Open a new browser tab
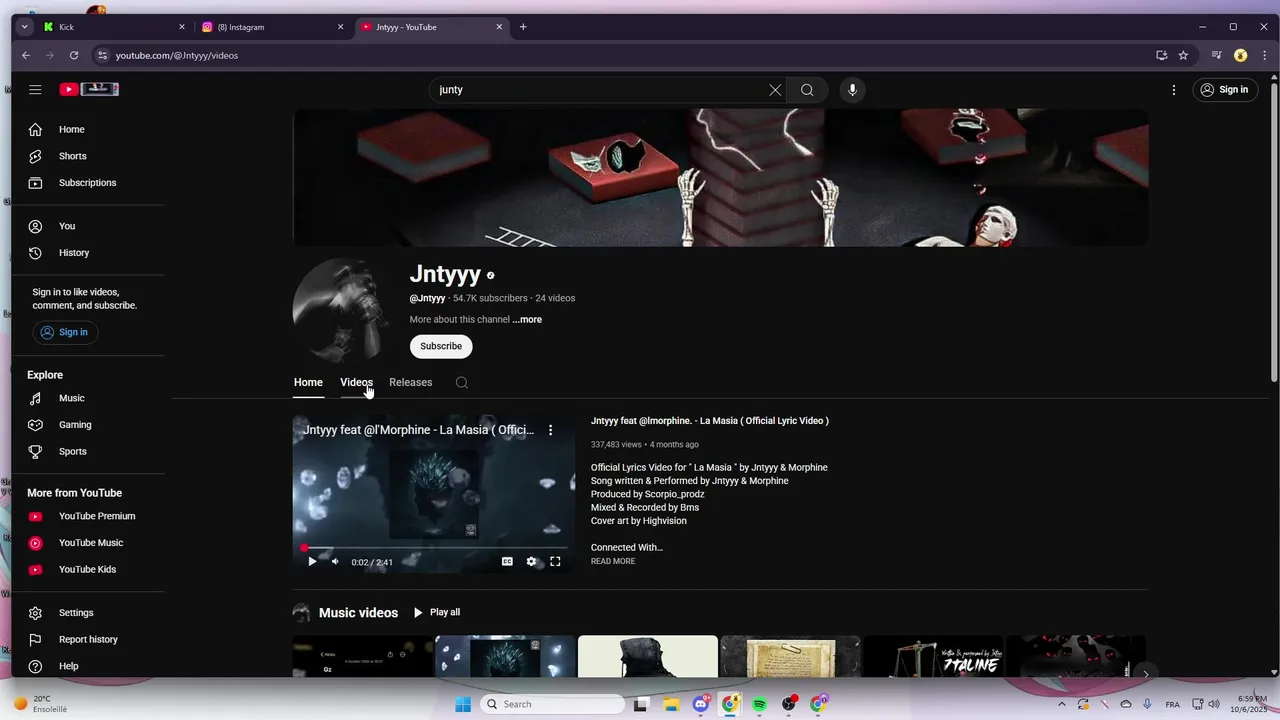The width and height of the screenshot is (1280, 720). pos(523,27)
